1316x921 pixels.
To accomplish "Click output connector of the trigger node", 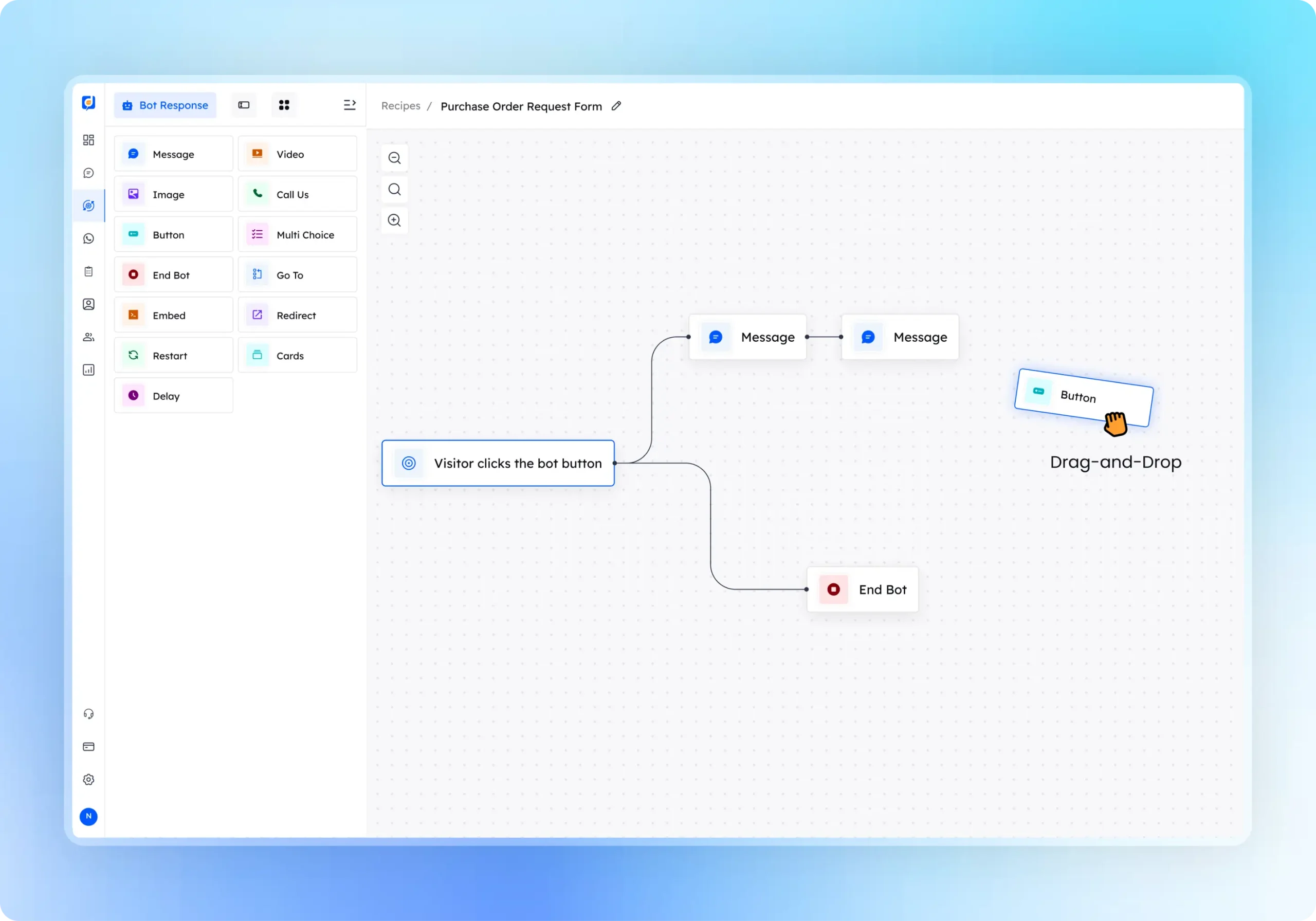I will coord(615,463).
